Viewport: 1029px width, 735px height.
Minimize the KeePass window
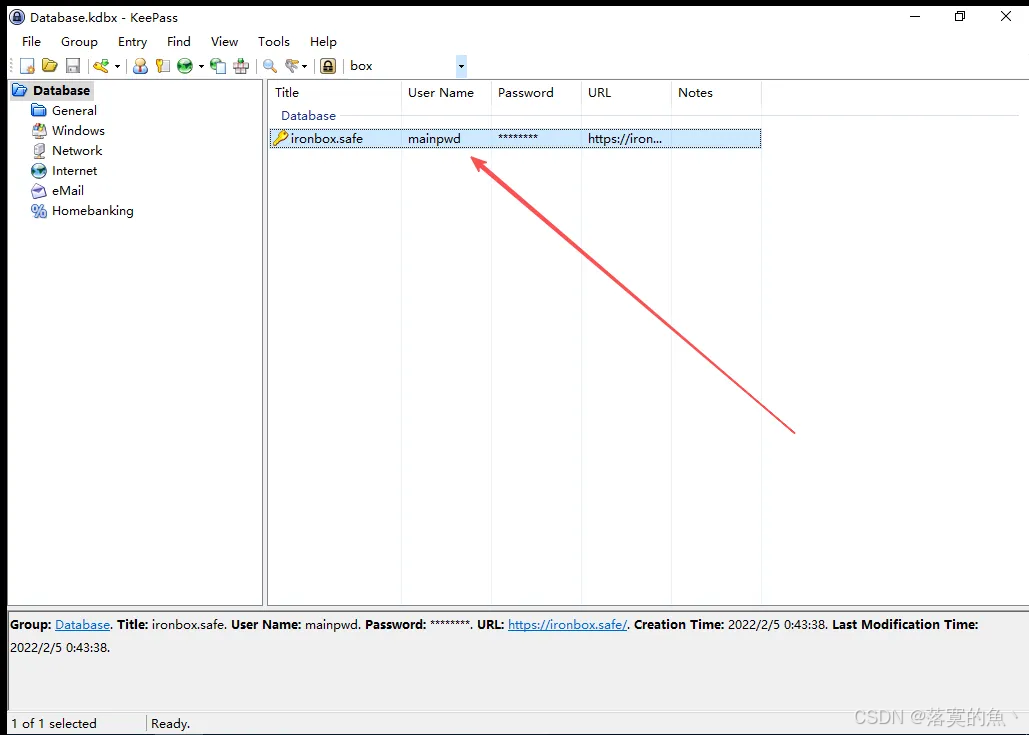pos(915,16)
